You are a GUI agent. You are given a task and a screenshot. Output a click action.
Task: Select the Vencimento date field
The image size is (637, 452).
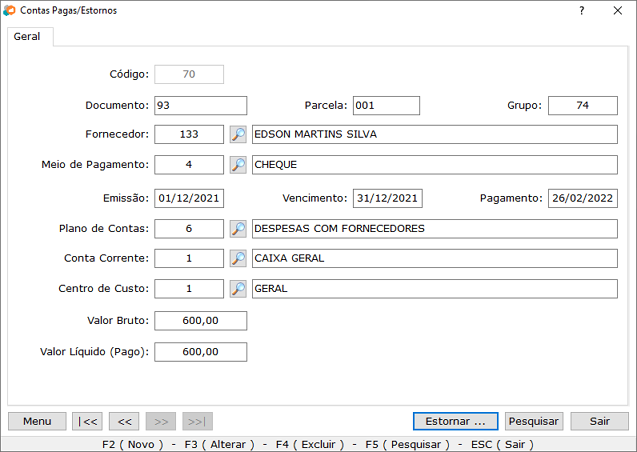coord(387,198)
